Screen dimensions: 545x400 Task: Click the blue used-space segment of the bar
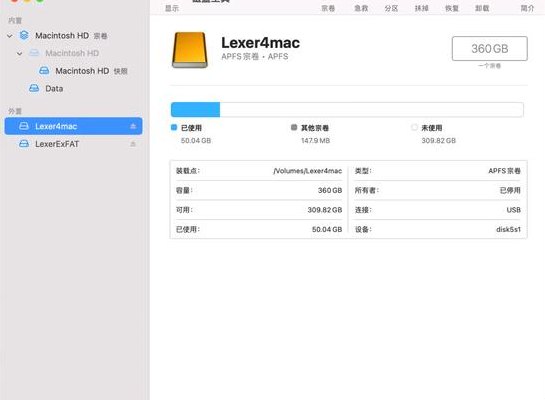coord(195,109)
